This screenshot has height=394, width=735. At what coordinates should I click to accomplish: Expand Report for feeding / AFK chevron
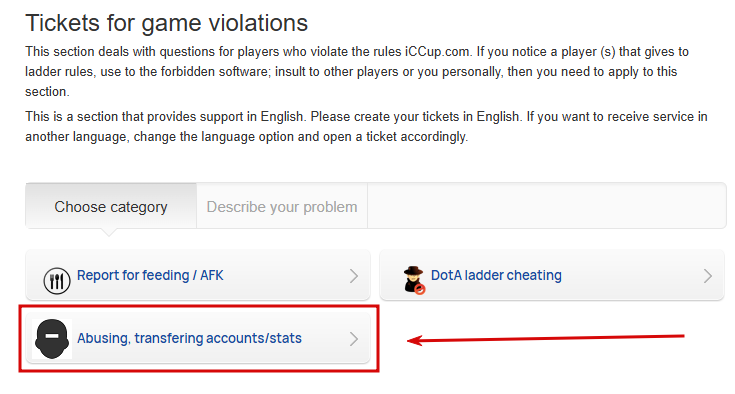tap(354, 276)
